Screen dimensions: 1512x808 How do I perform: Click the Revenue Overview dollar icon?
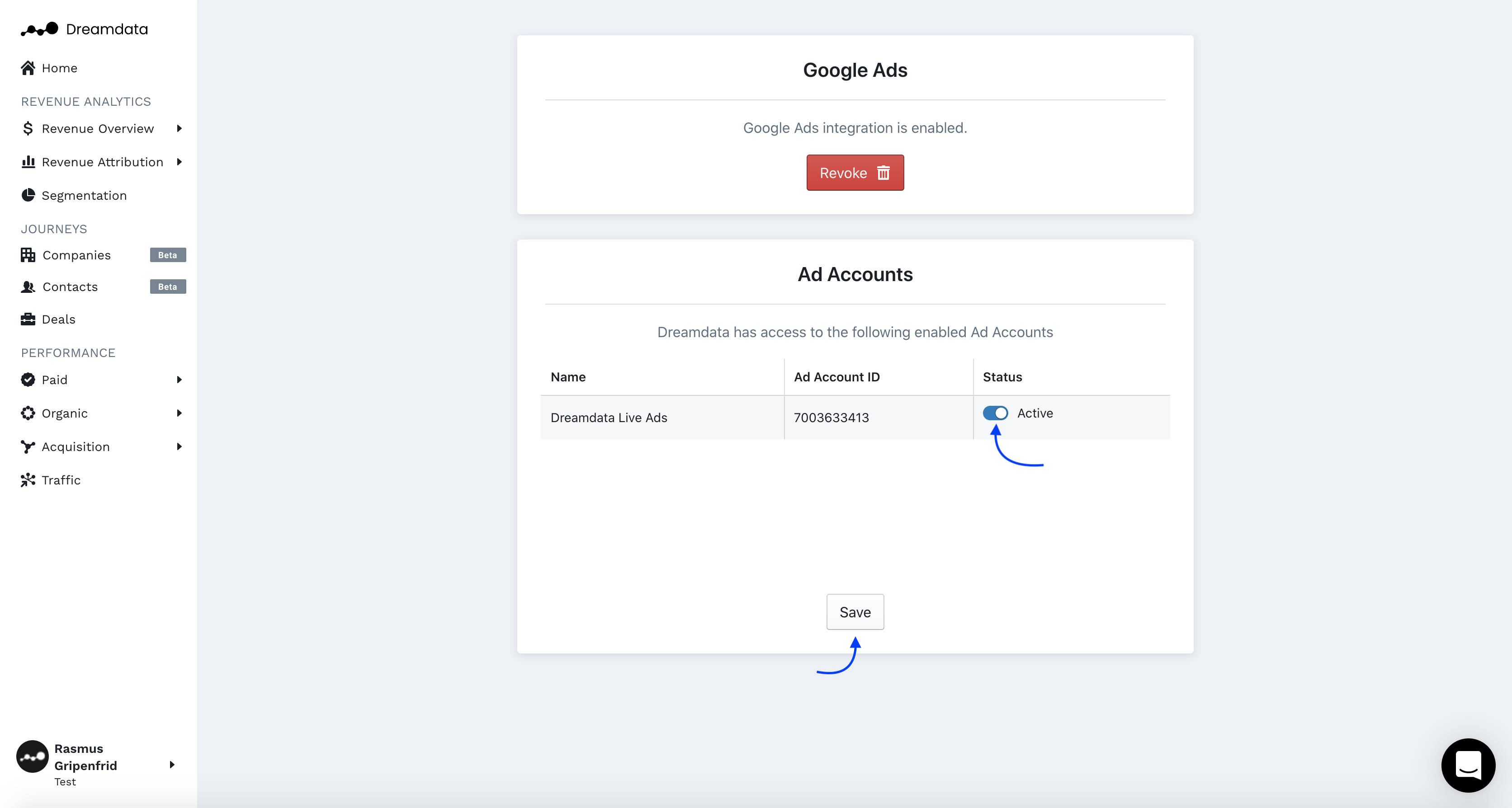(x=28, y=128)
